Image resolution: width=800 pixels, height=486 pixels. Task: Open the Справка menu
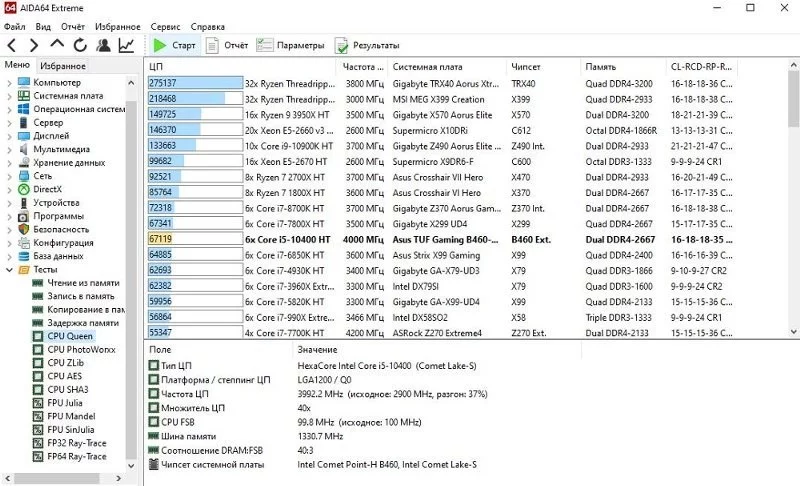(208, 27)
